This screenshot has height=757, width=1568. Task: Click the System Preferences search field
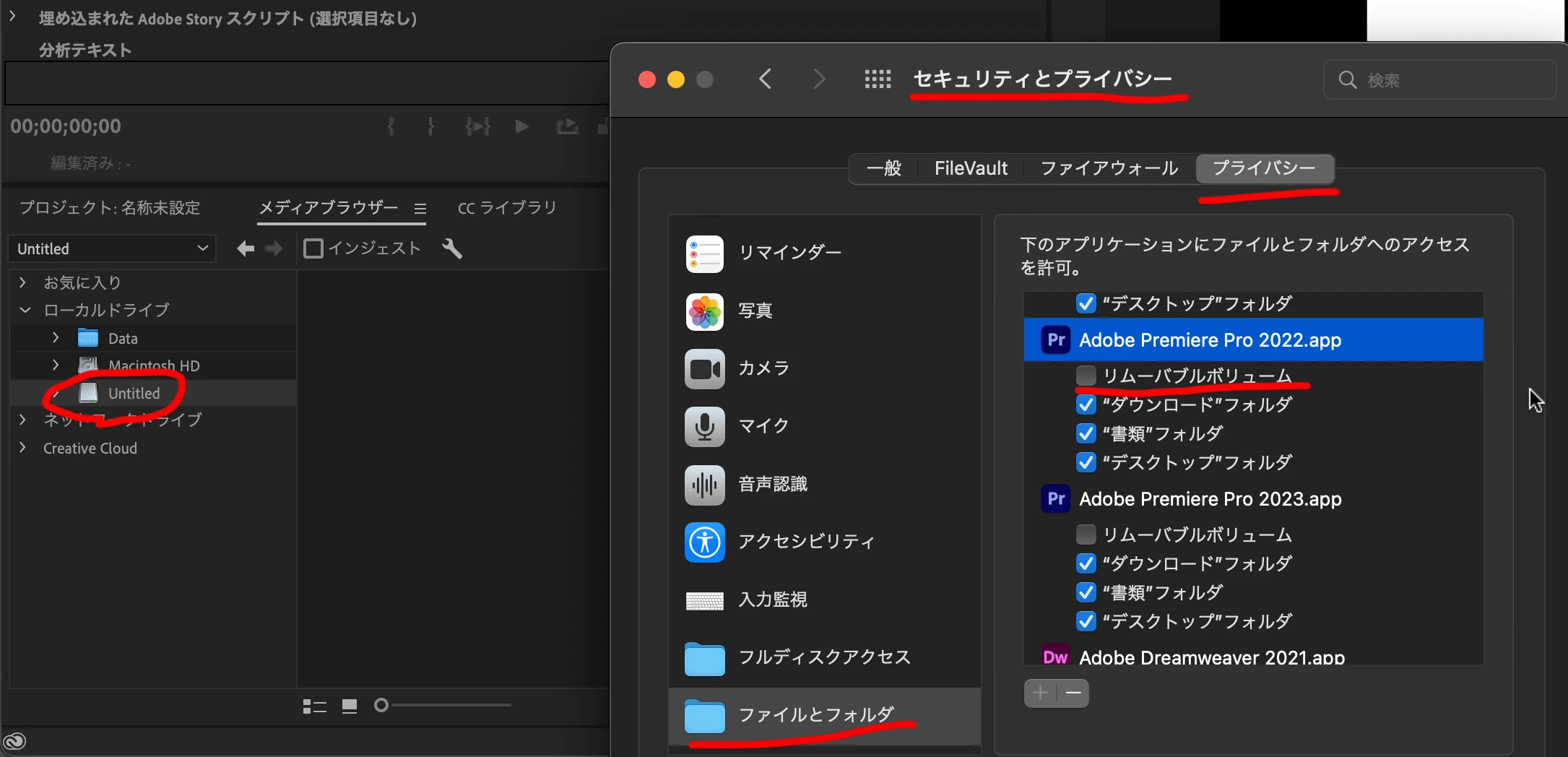tap(1439, 79)
